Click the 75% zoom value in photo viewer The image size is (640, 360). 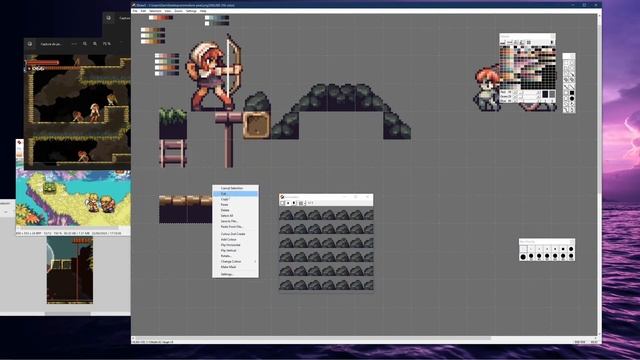pos(107,44)
